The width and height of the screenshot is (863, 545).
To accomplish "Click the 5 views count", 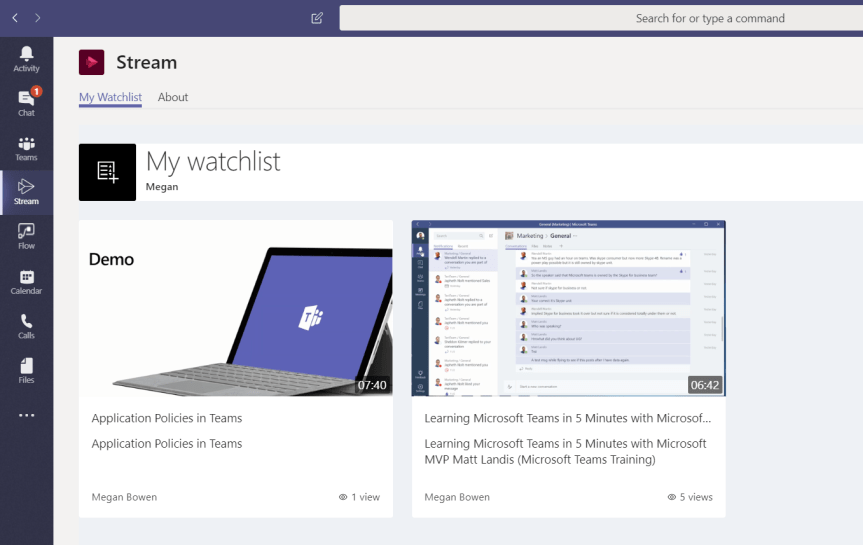I will click(690, 497).
